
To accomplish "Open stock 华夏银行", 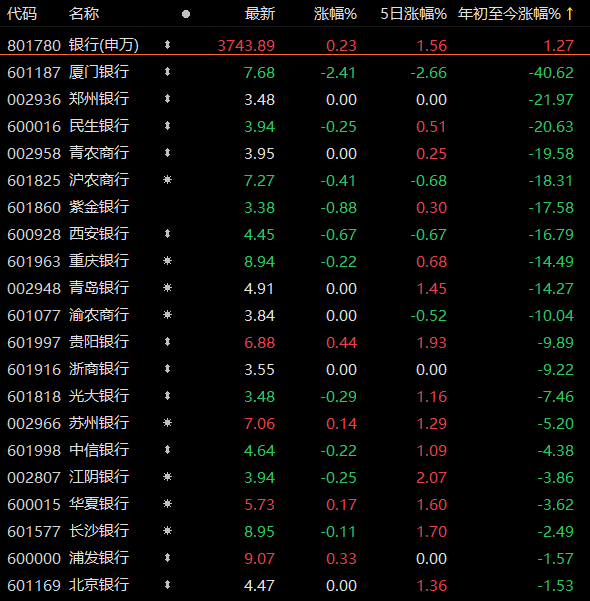I will (99, 504).
